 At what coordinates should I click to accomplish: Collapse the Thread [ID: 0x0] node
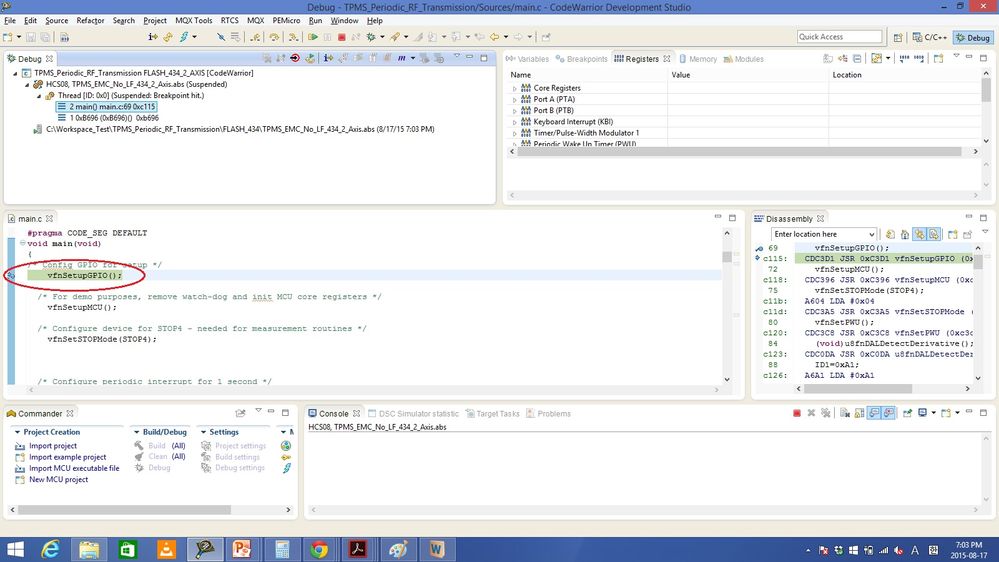(x=39, y=96)
